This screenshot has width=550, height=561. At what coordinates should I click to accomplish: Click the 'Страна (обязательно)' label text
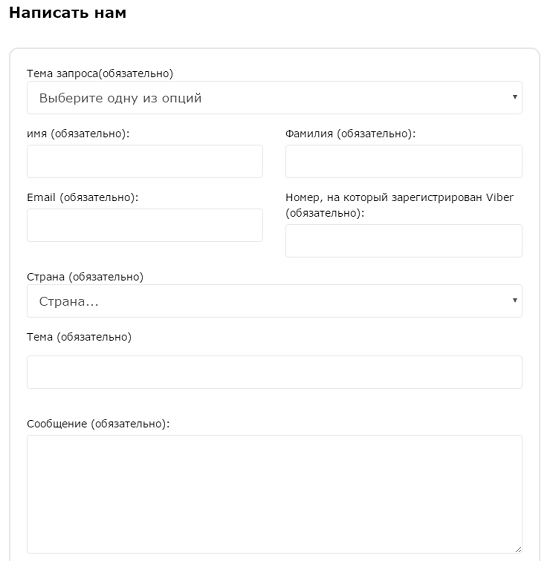pos(85,277)
